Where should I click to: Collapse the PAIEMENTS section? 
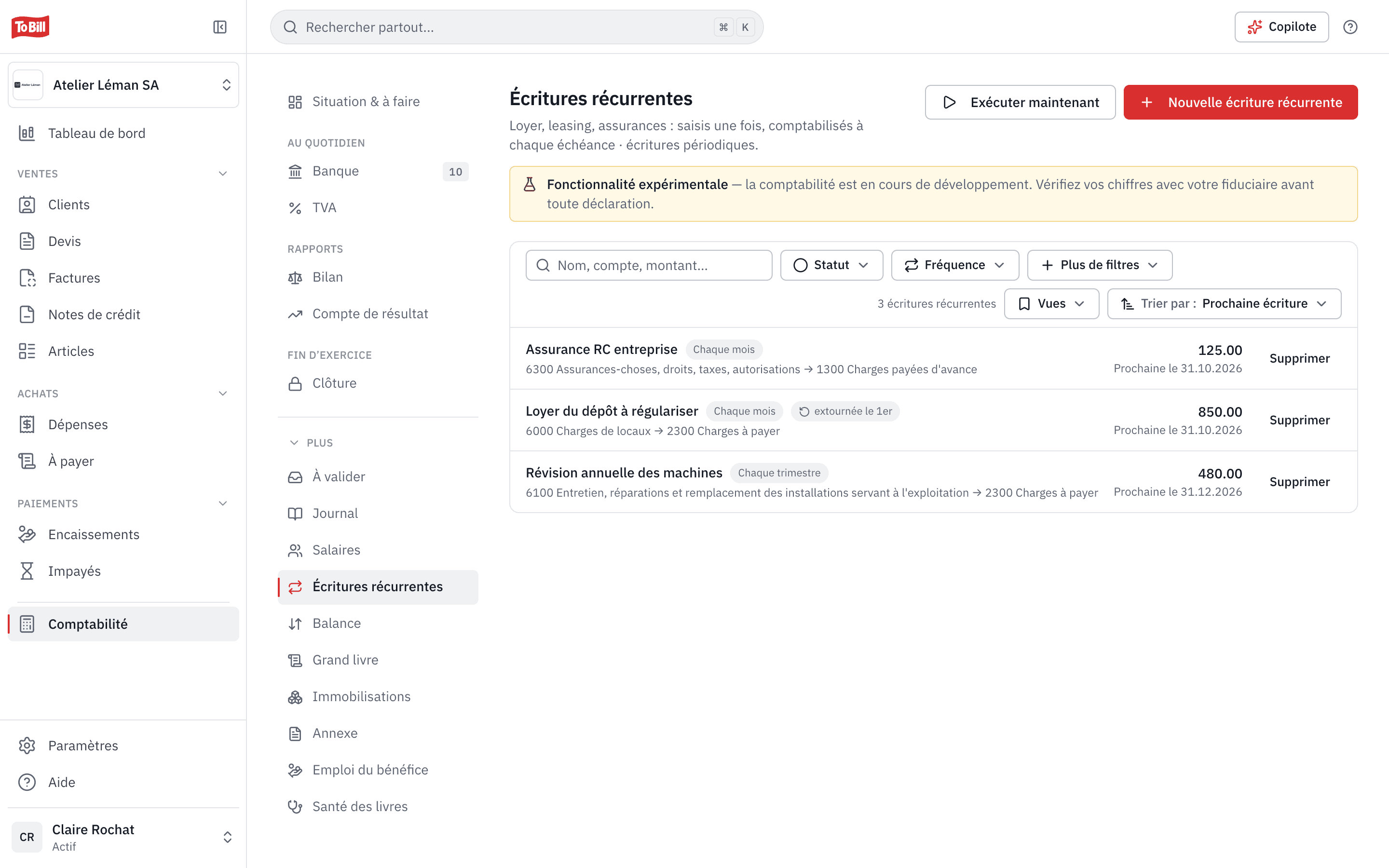tap(223, 503)
